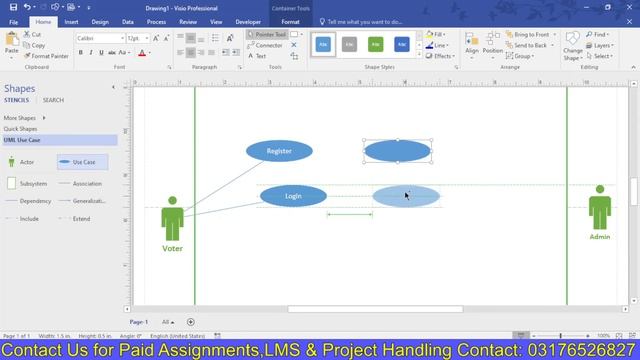Open the rectangle drawing tool dropdown
The height and width of the screenshot is (360, 640).
[302, 35]
